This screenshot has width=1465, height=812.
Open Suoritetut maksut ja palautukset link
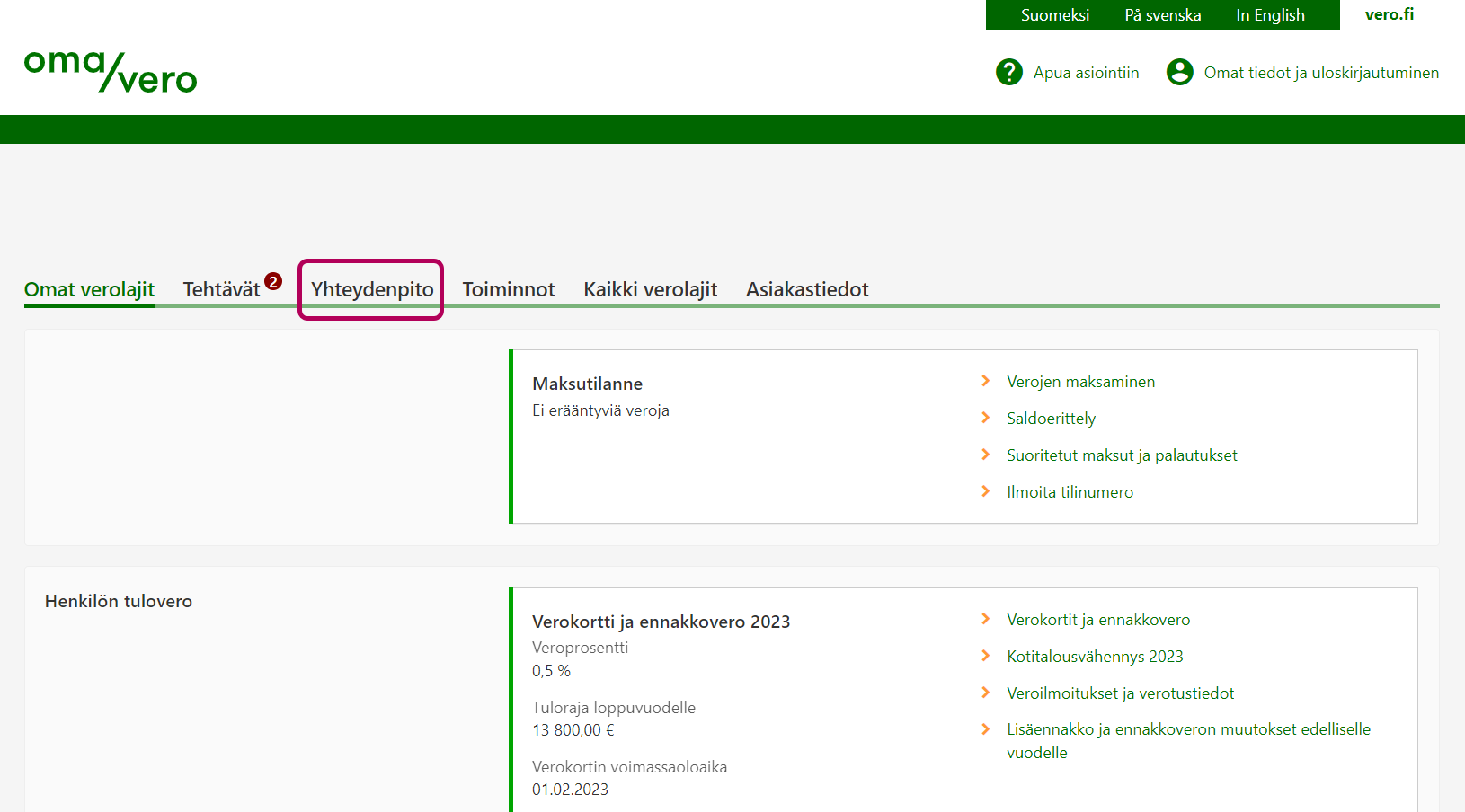[x=1121, y=455]
